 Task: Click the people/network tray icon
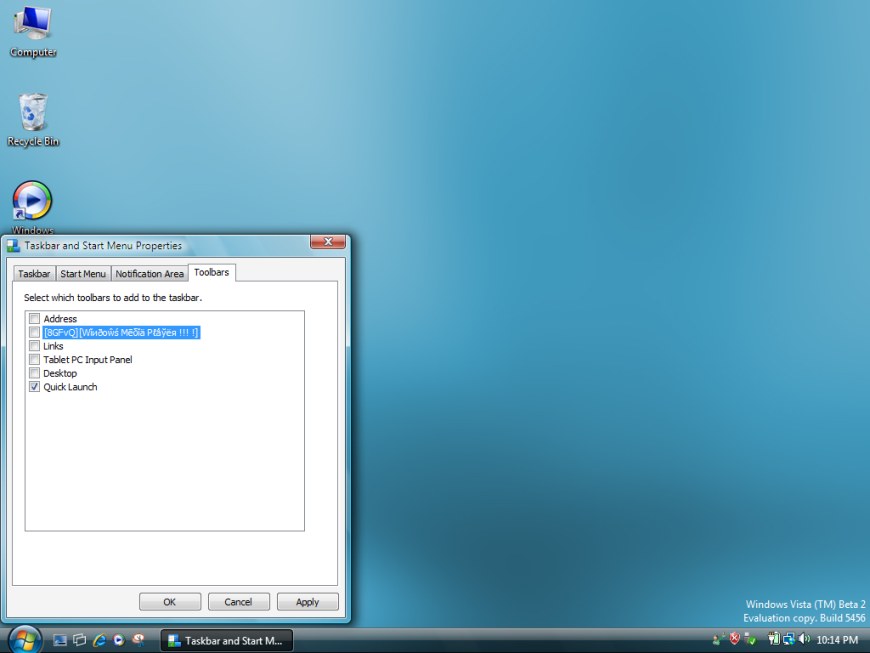coord(719,640)
